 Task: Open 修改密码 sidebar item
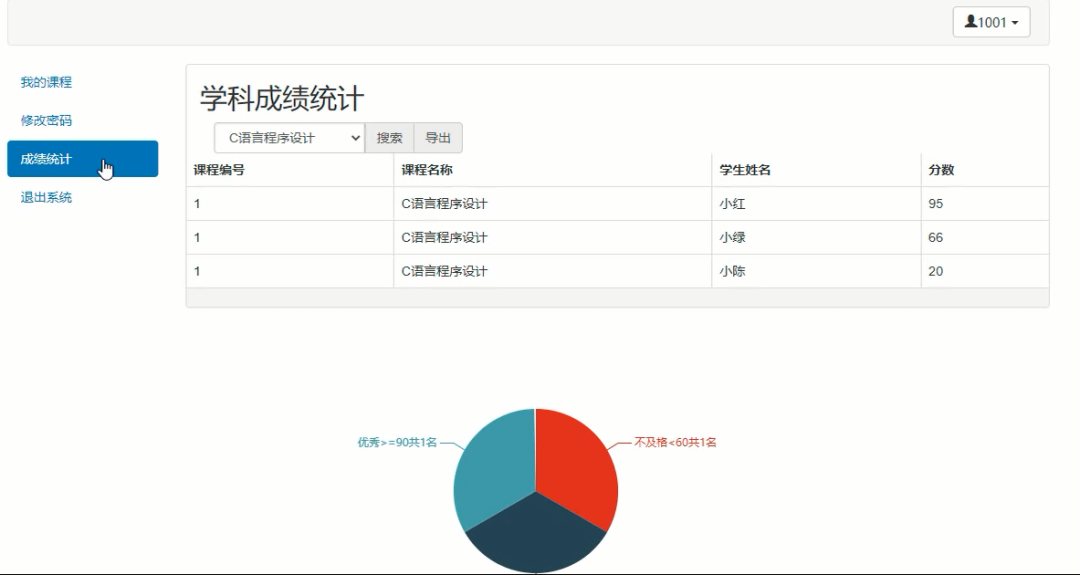coord(46,121)
